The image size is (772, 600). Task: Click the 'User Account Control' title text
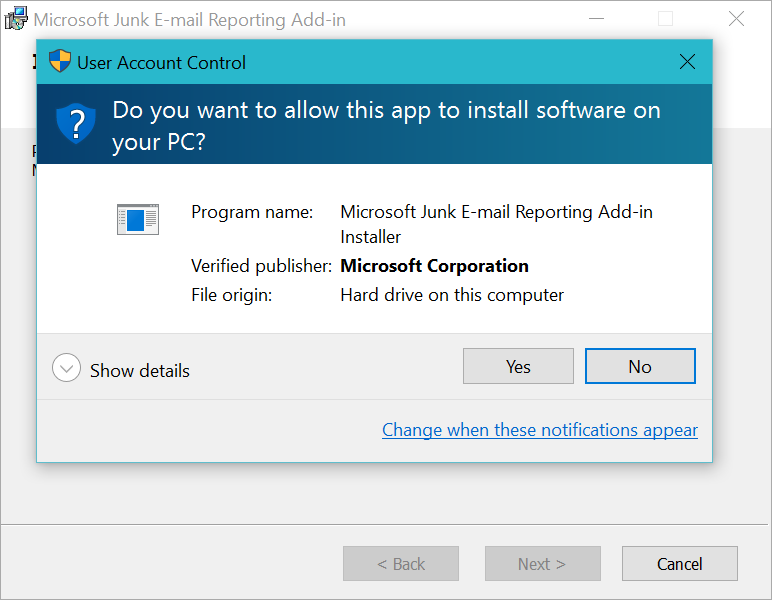(161, 63)
